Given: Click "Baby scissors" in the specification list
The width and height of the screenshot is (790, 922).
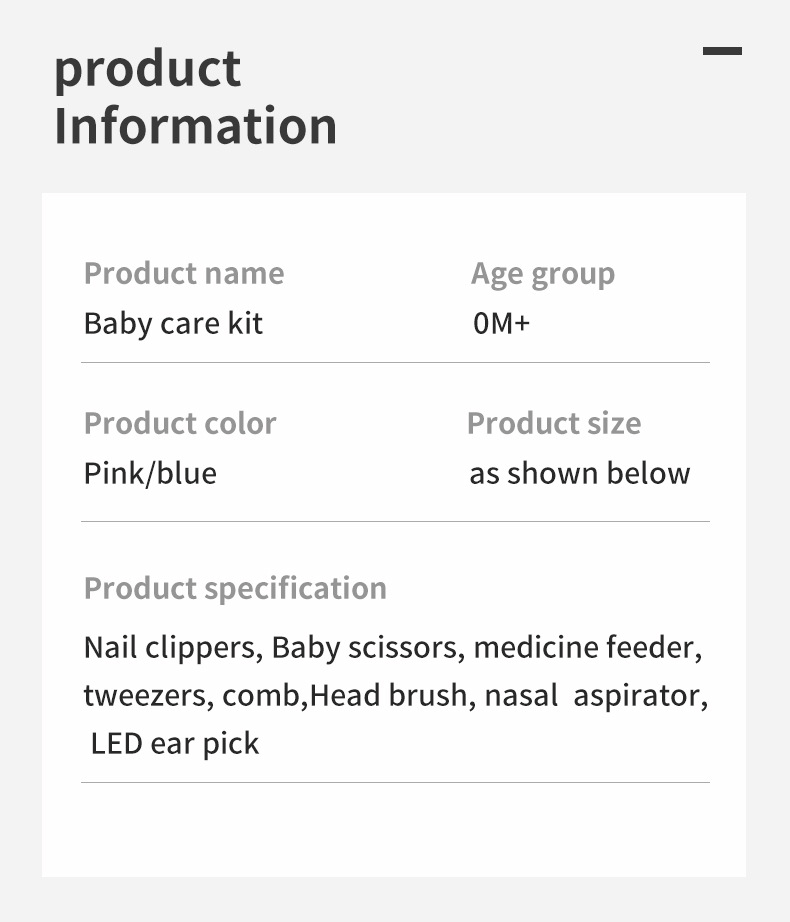Looking at the screenshot, I should (x=366, y=647).
